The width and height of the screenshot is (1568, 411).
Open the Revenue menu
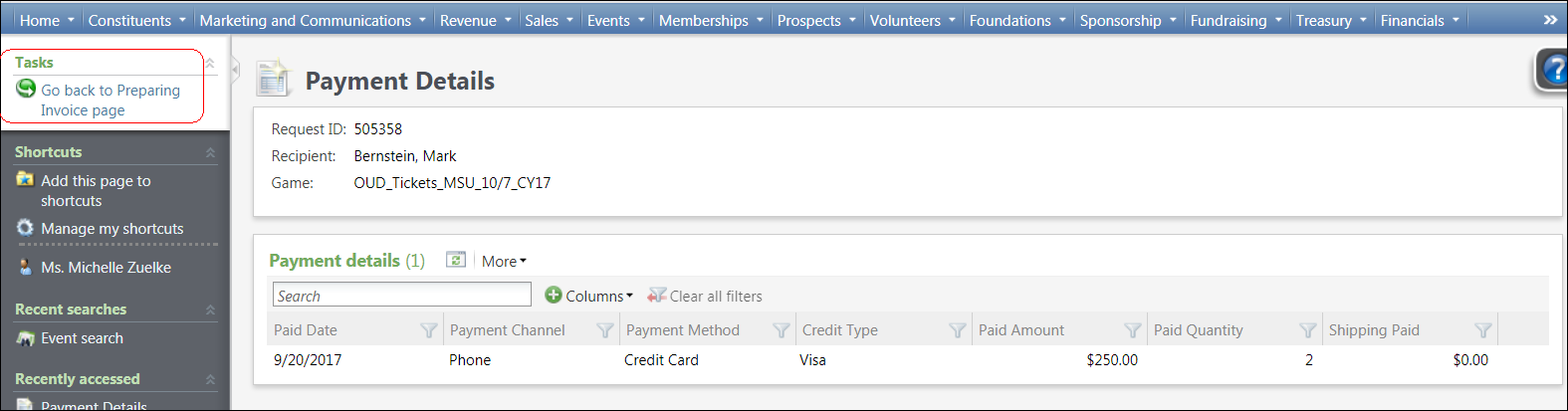pos(475,20)
